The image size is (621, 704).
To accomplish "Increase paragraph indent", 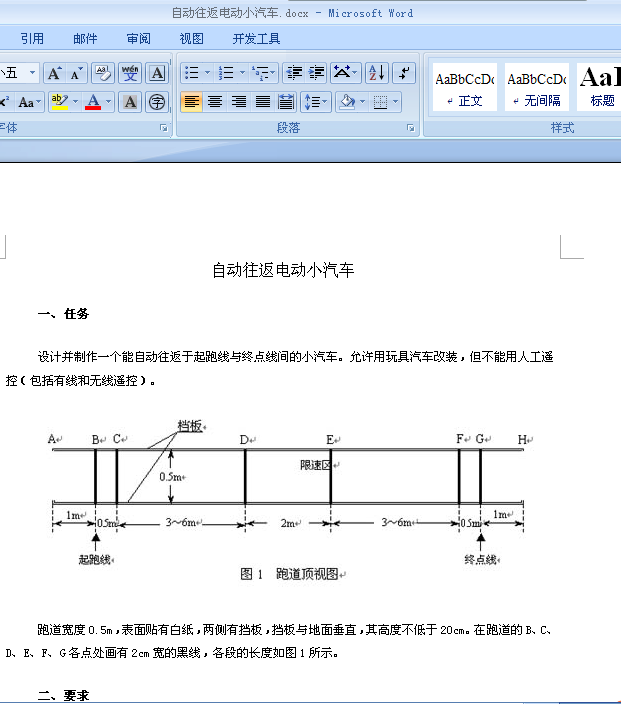I will pyautogui.click(x=317, y=73).
